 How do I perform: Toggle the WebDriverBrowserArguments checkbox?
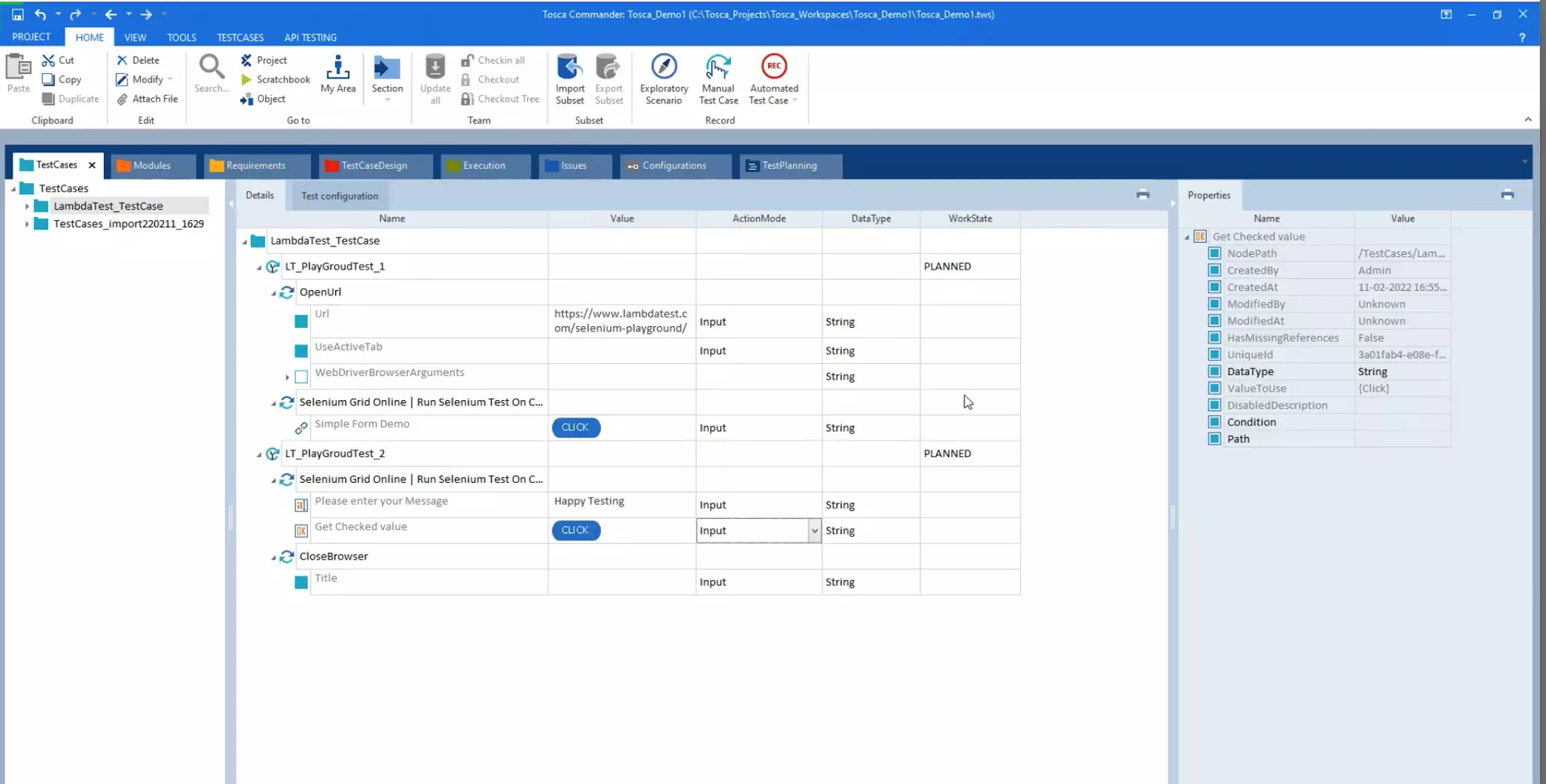click(x=301, y=377)
